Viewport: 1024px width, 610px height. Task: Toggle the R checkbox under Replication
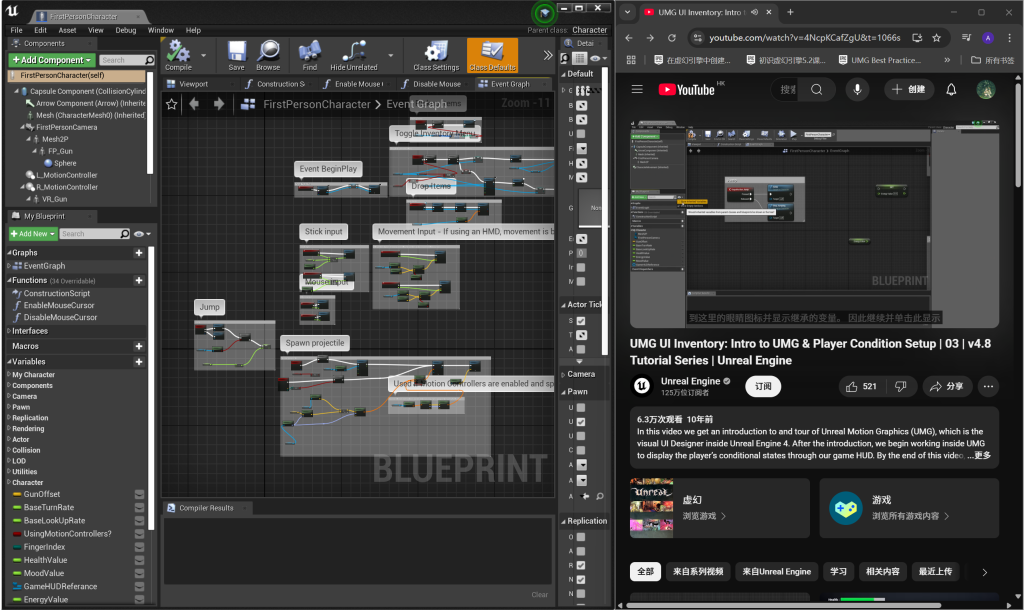click(581, 566)
